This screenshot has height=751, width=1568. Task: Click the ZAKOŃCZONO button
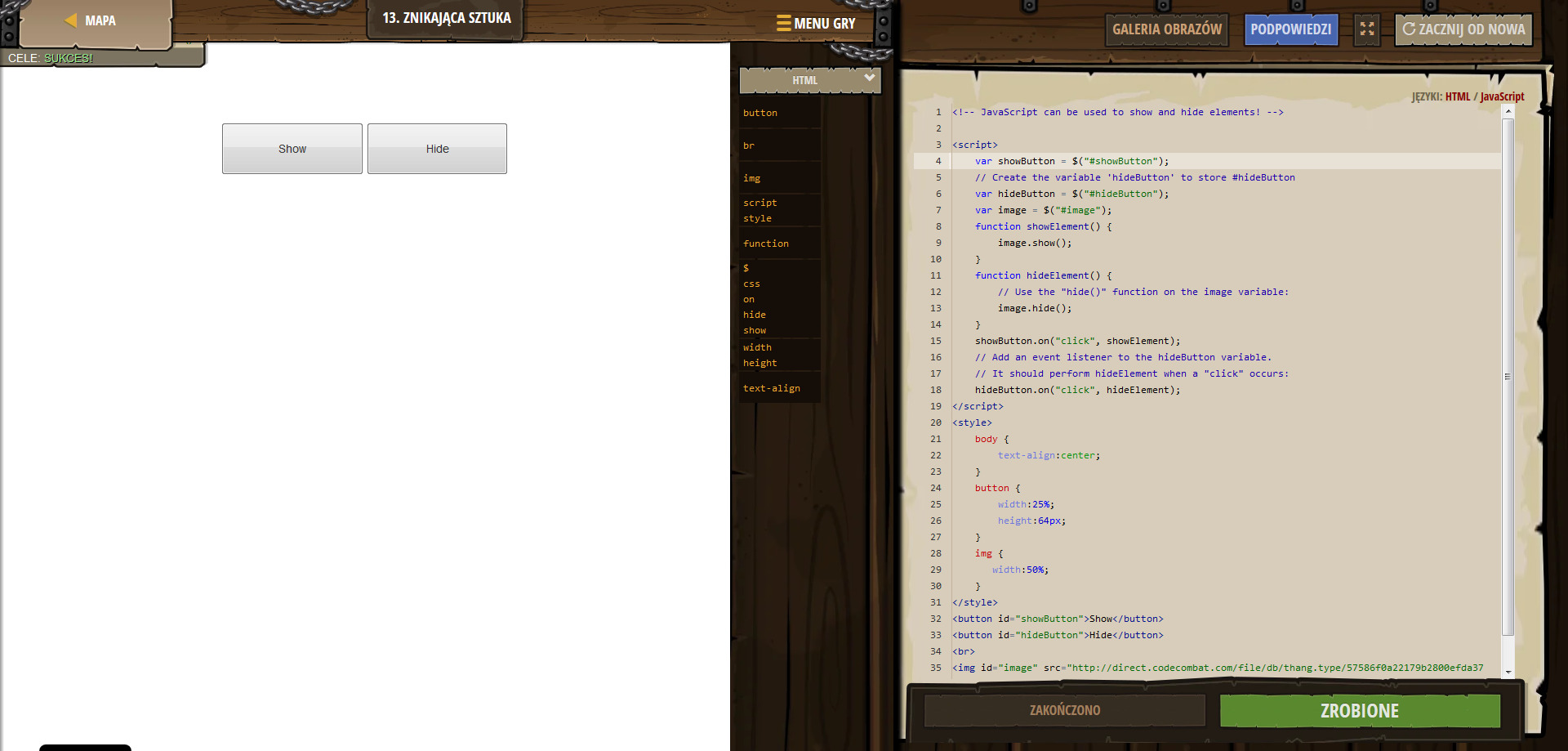coord(1065,711)
